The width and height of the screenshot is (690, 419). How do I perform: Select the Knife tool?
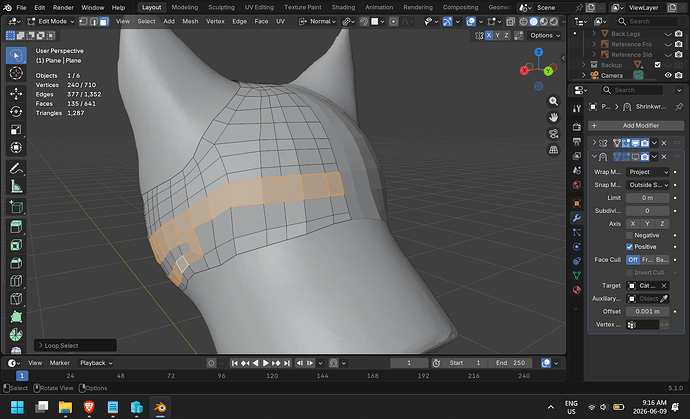point(16,299)
